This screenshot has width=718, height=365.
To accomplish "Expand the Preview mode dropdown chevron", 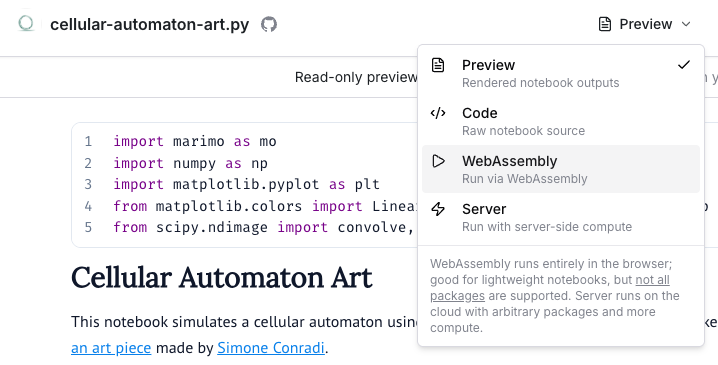I will coord(685,24).
